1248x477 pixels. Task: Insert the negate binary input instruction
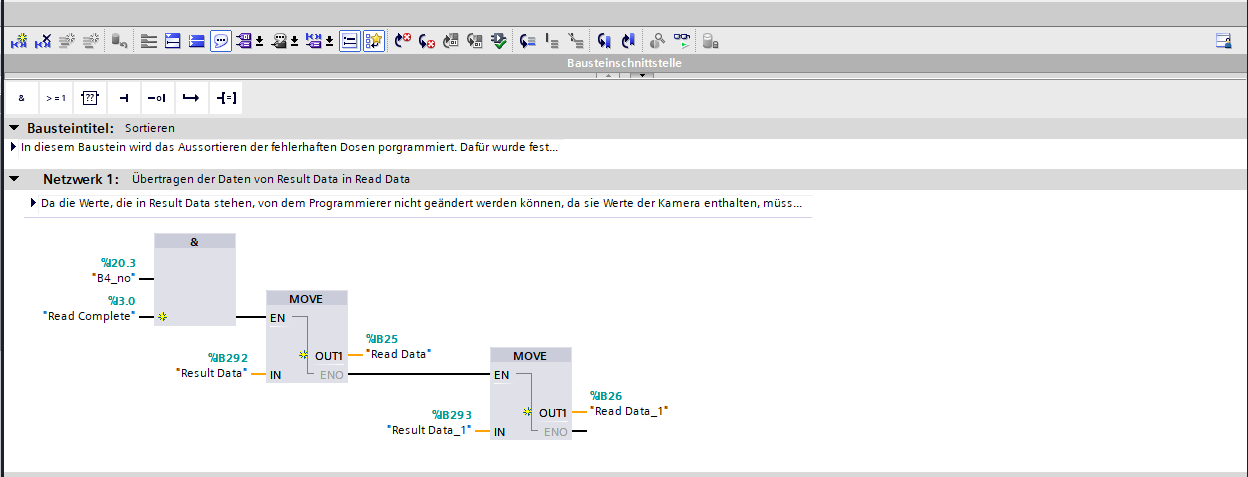(157, 98)
